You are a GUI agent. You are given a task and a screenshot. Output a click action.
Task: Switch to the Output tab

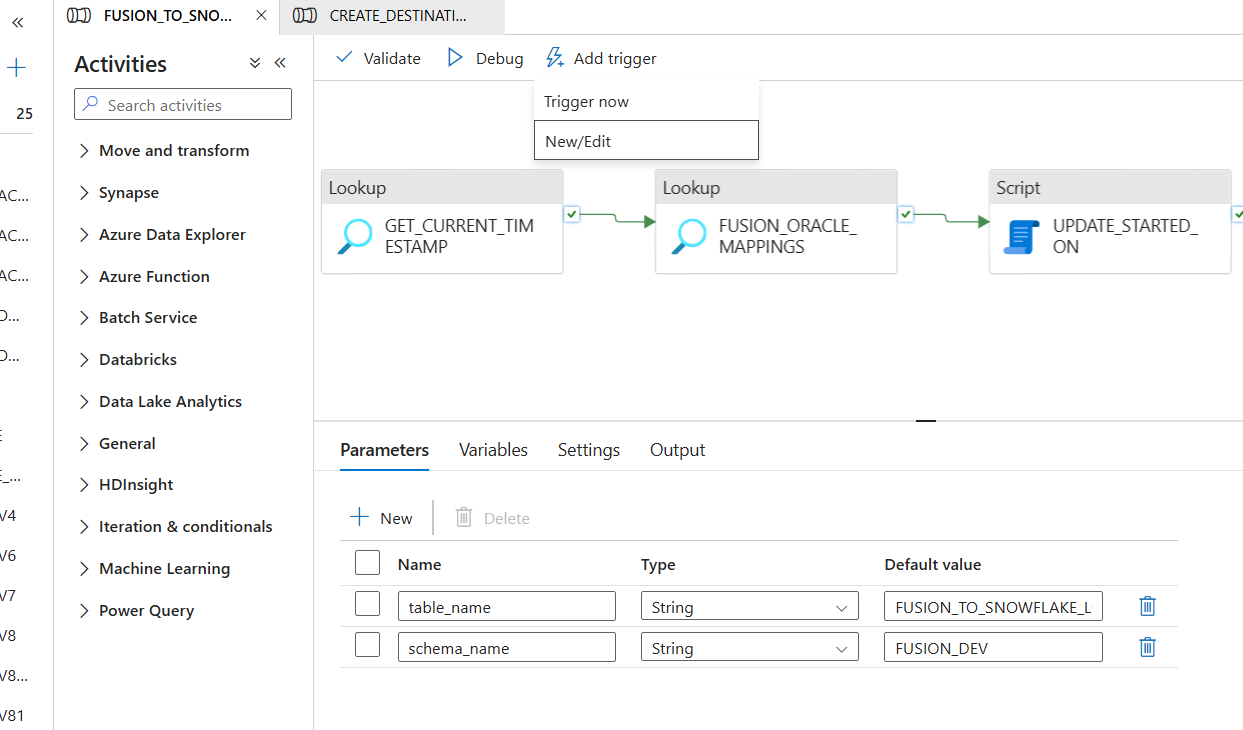click(x=678, y=450)
